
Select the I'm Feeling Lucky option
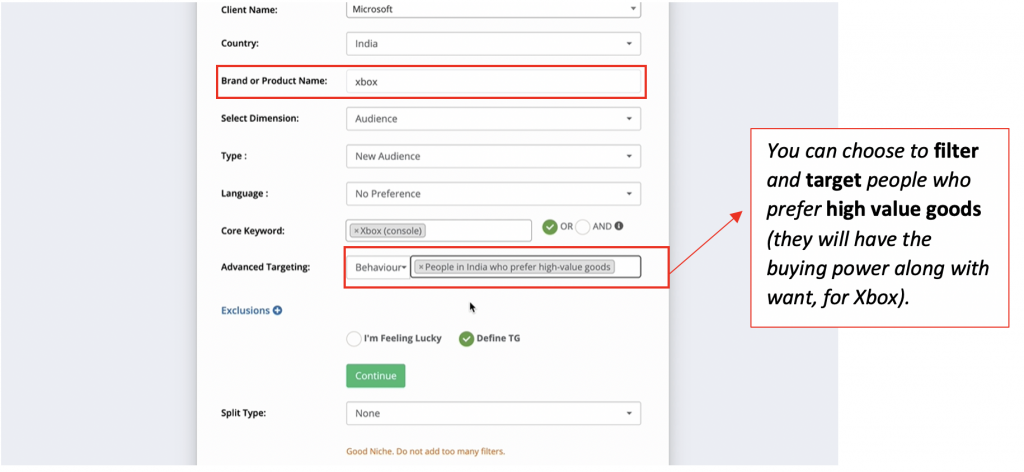[x=353, y=339]
